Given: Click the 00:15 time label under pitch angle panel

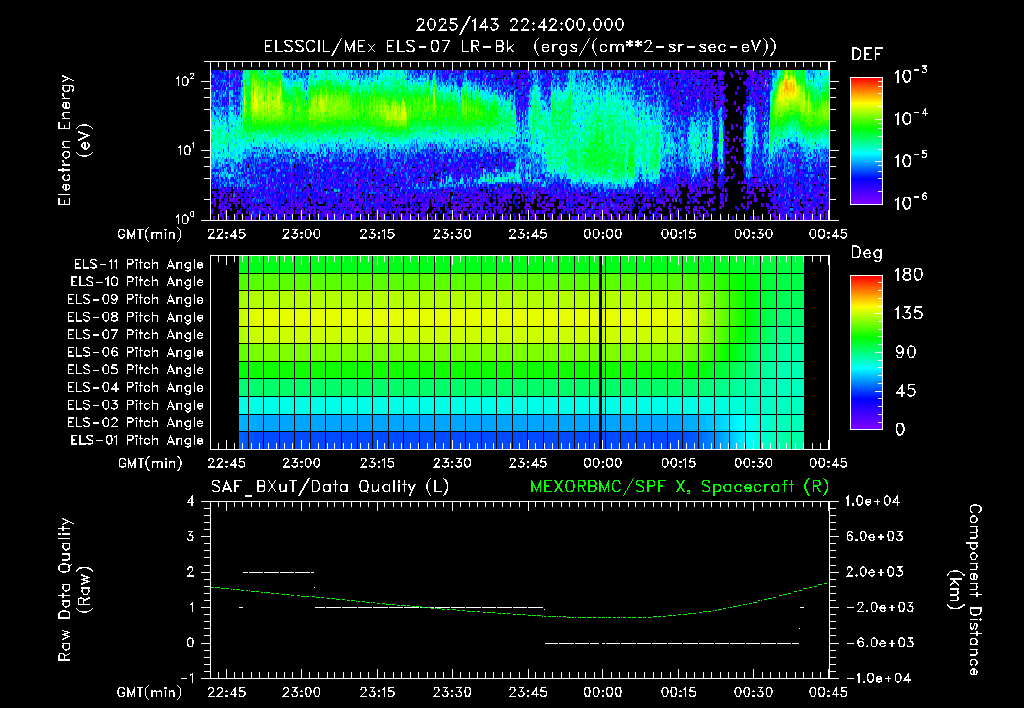Looking at the screenshot, I should (679, 463).
